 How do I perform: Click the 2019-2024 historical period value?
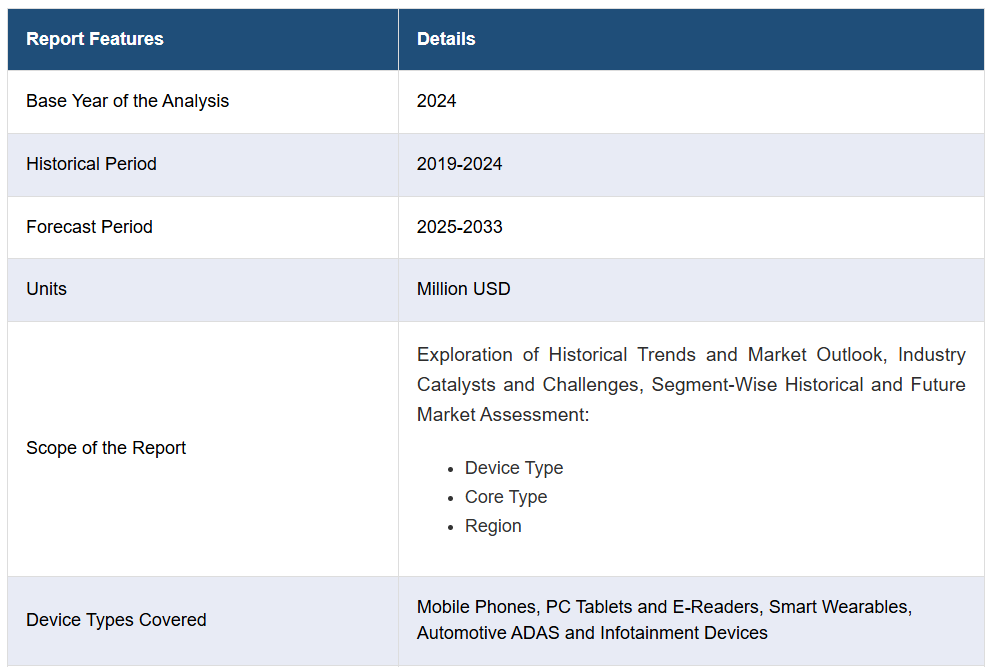click(459, 164)
